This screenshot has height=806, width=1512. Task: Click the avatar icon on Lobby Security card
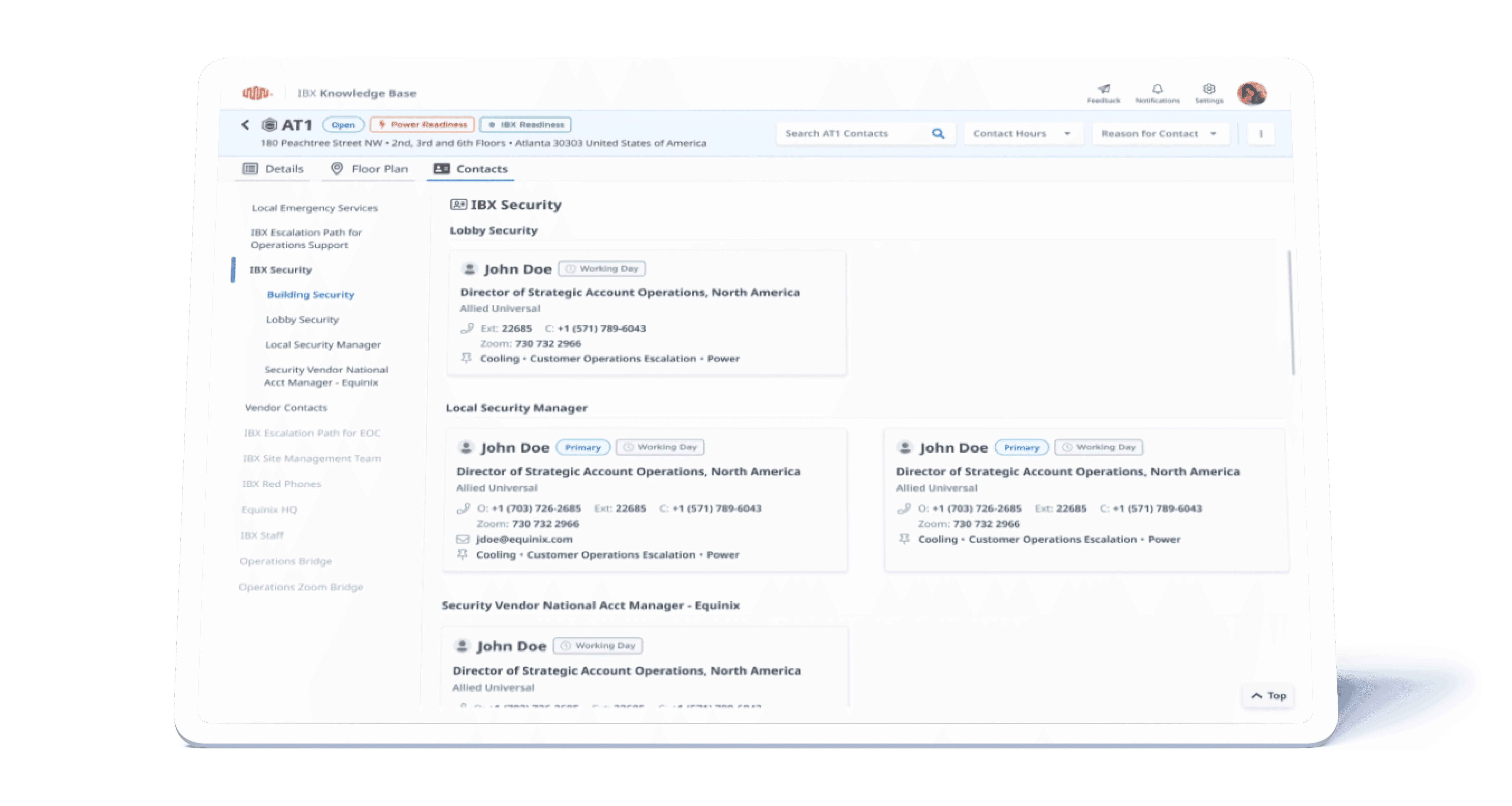tap(469, 269)
